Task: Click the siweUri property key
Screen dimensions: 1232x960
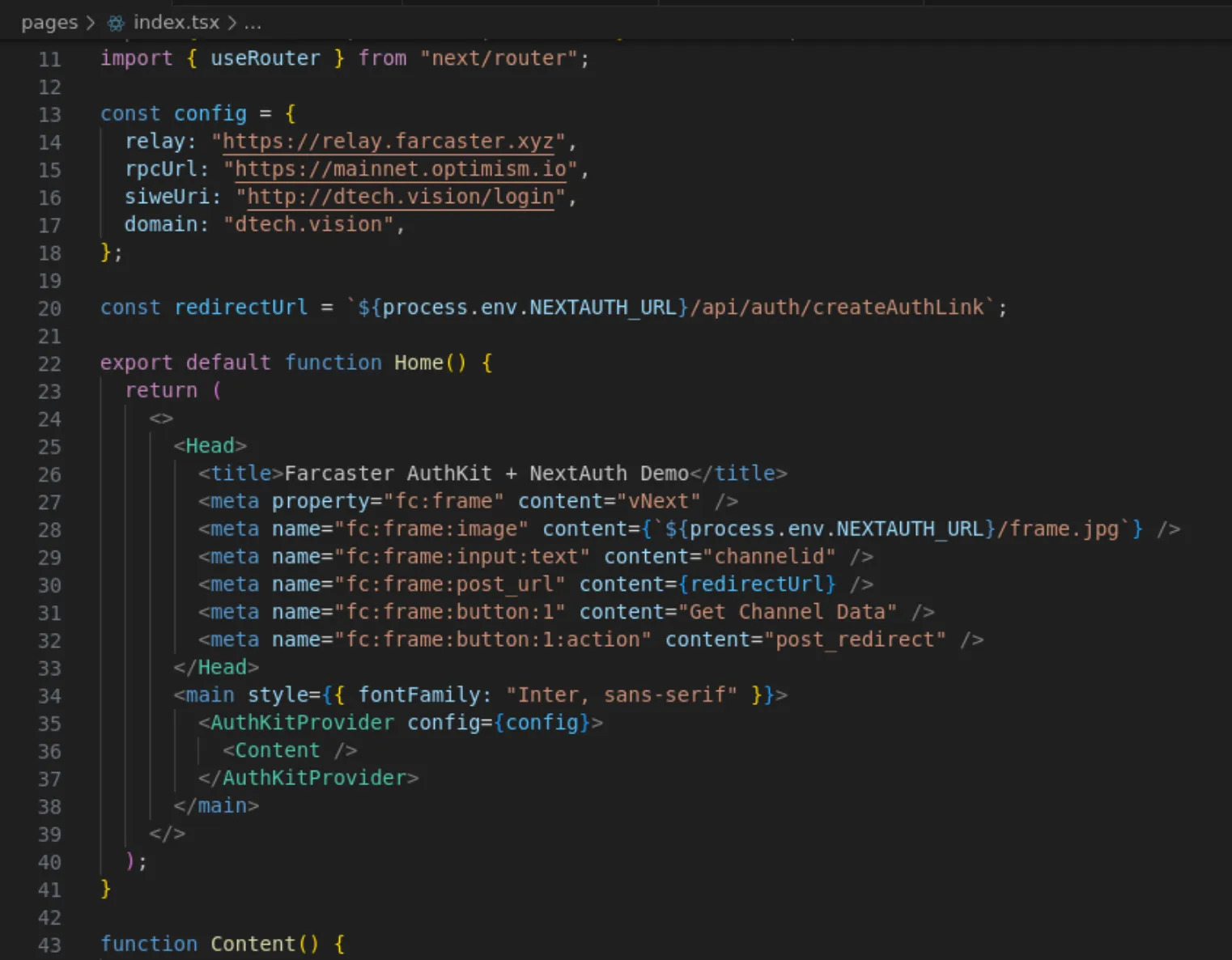Action: click(168, 197)
